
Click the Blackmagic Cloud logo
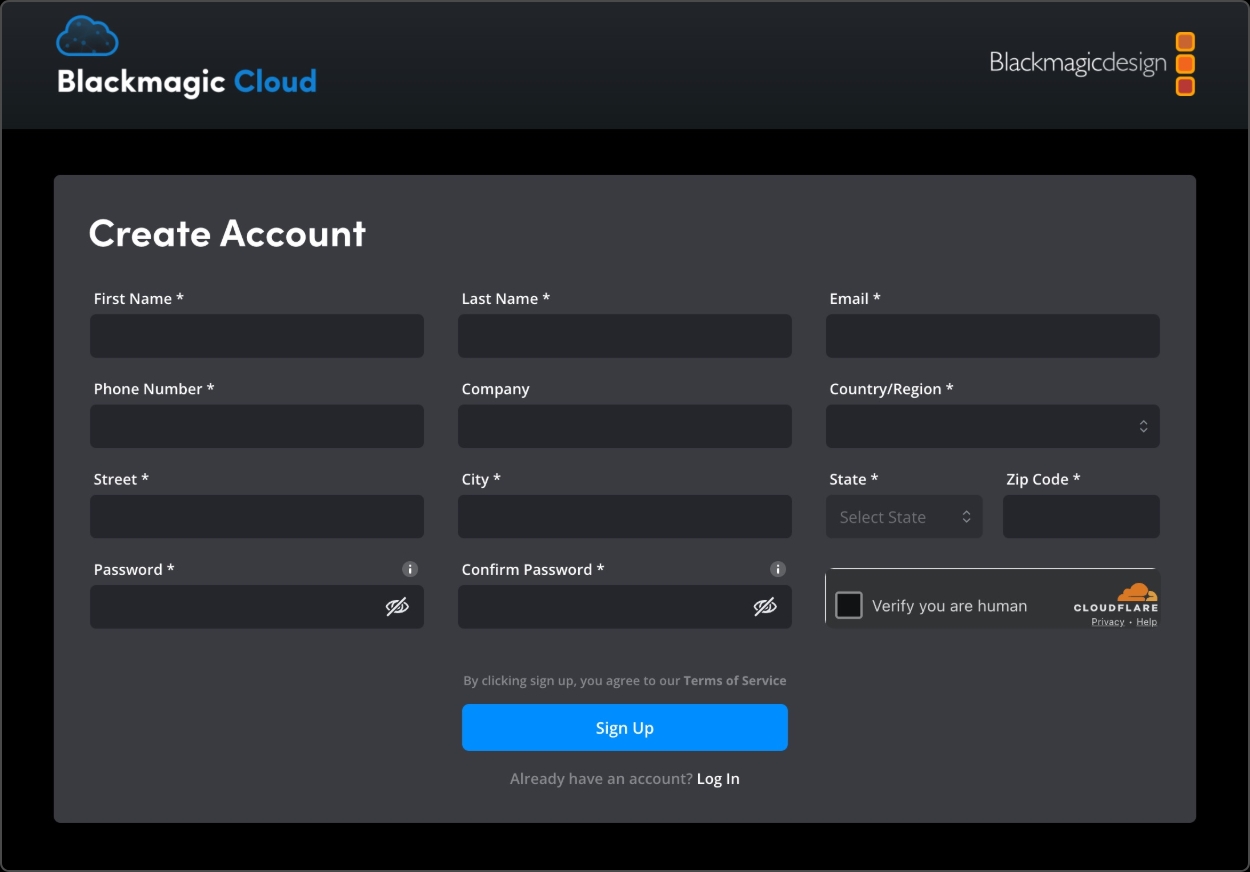(187, 57)
